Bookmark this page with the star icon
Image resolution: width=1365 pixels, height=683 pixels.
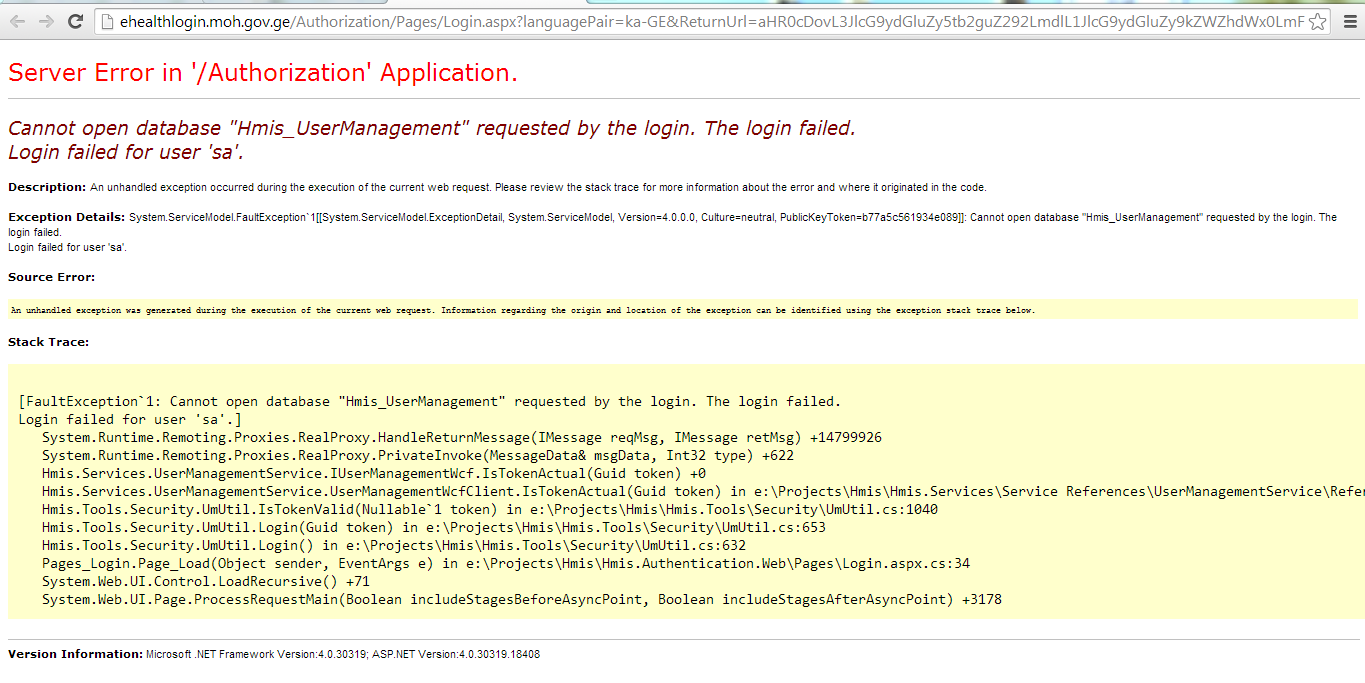pyautogui.click(x=1317, y=21)
